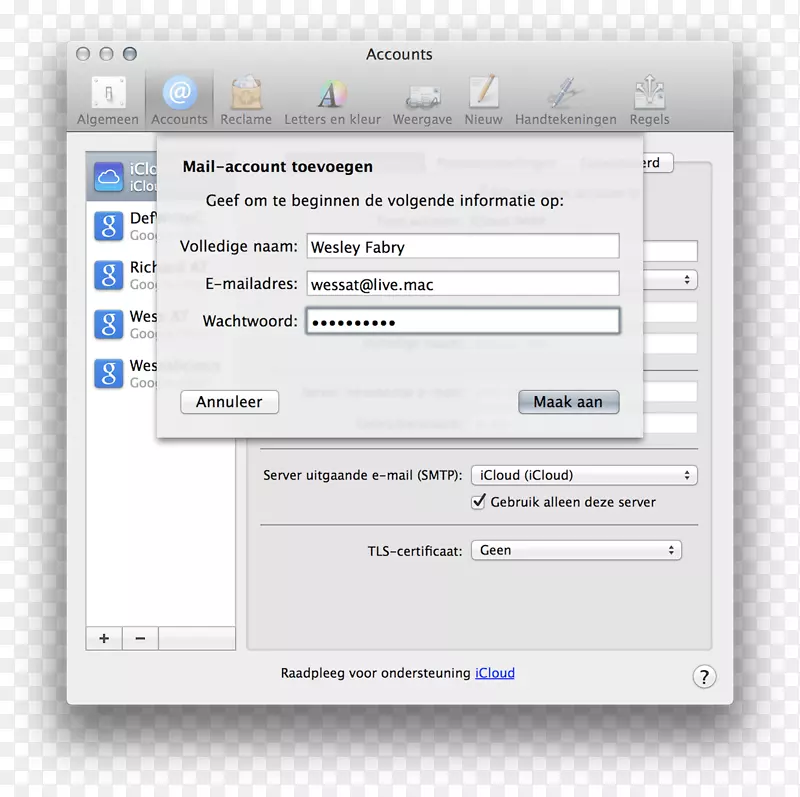Open the Algemeen preferences pane
Viewport: 800px width, 797px height.
[x=107, y=97]
